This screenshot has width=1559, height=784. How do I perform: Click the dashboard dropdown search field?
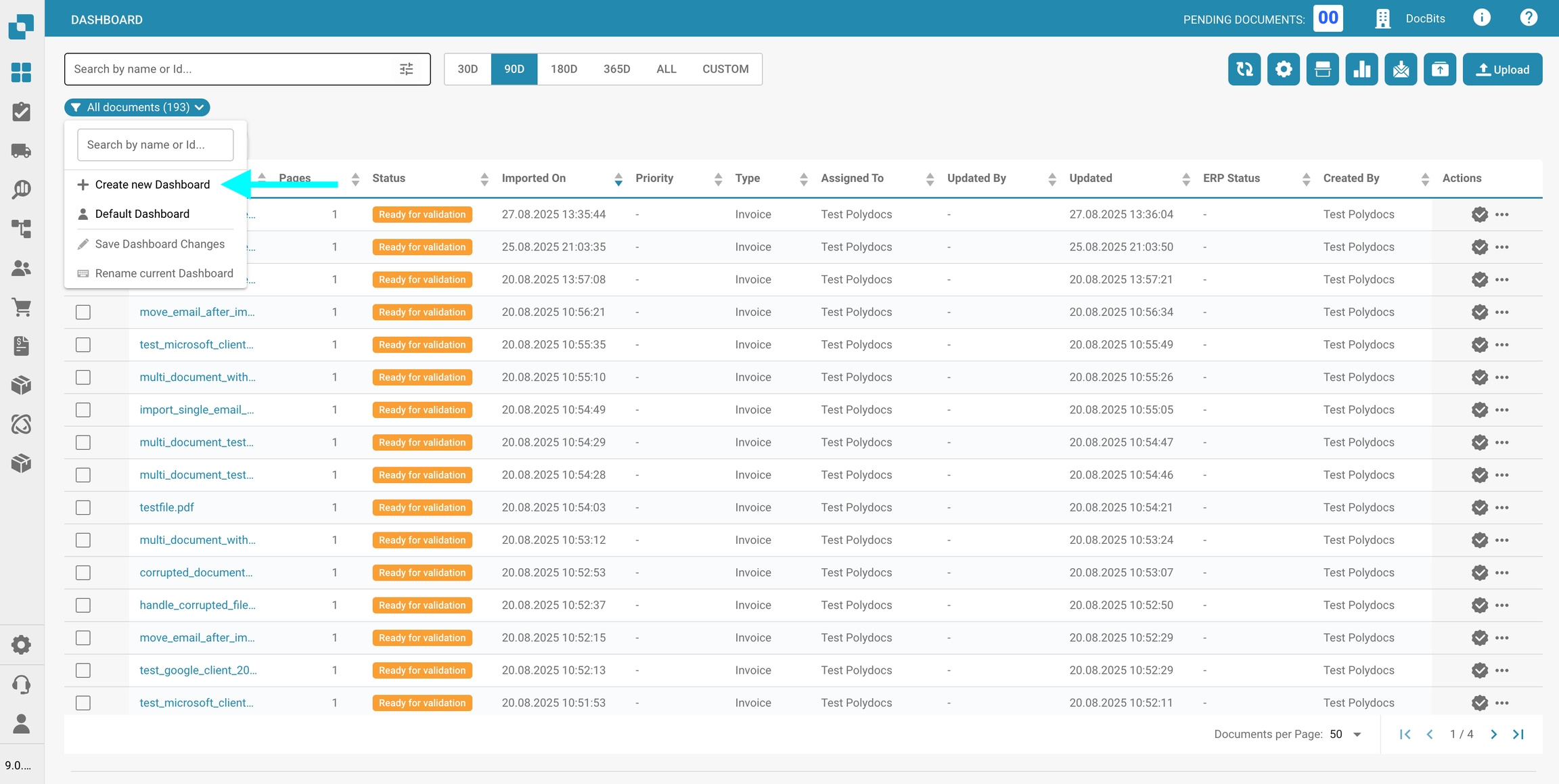tap(155, 145)
